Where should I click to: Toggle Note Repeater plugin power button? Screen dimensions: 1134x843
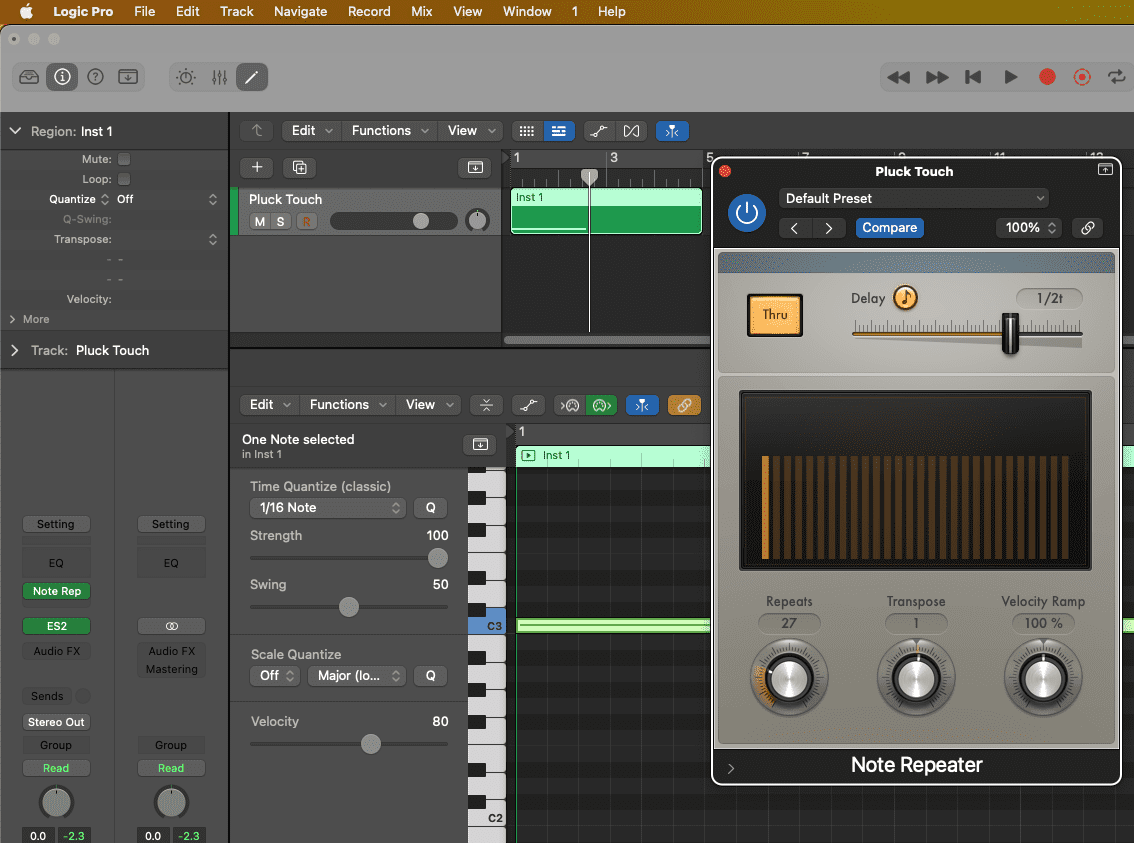[746, 213]
